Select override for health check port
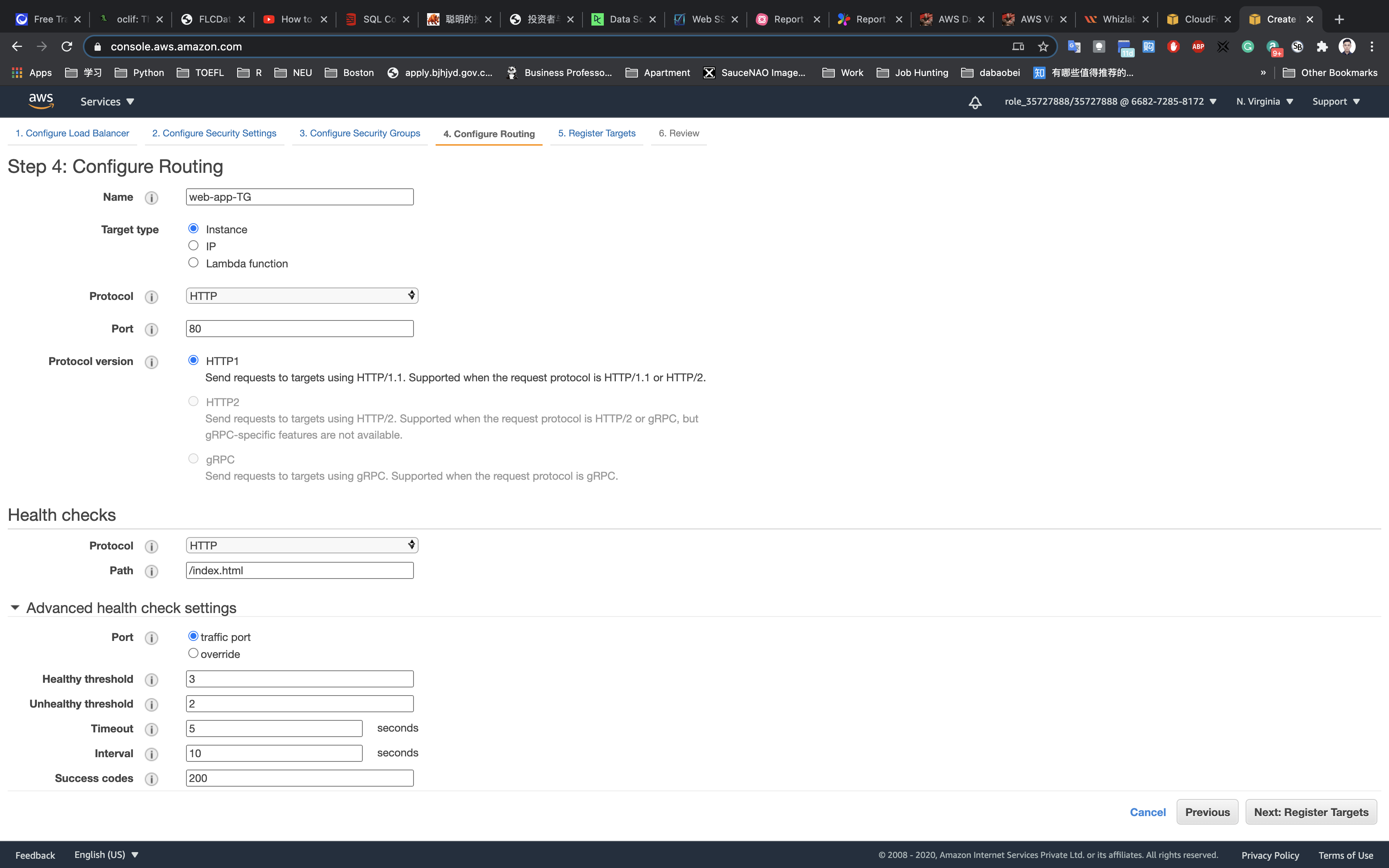Image resolution: width=1389 pixels, height=868 pixels. point(193,653)
